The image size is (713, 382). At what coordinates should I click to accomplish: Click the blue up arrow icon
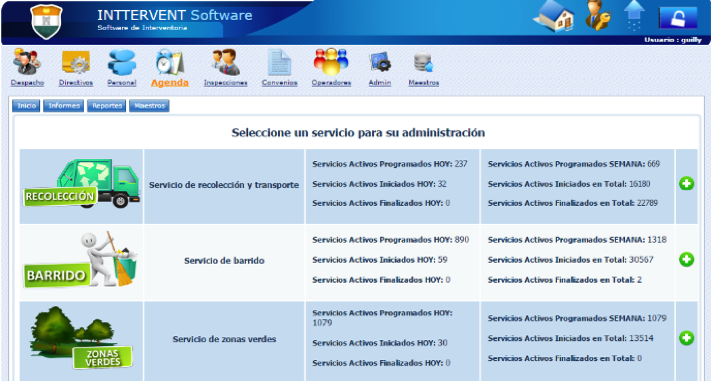click(634, 15)
